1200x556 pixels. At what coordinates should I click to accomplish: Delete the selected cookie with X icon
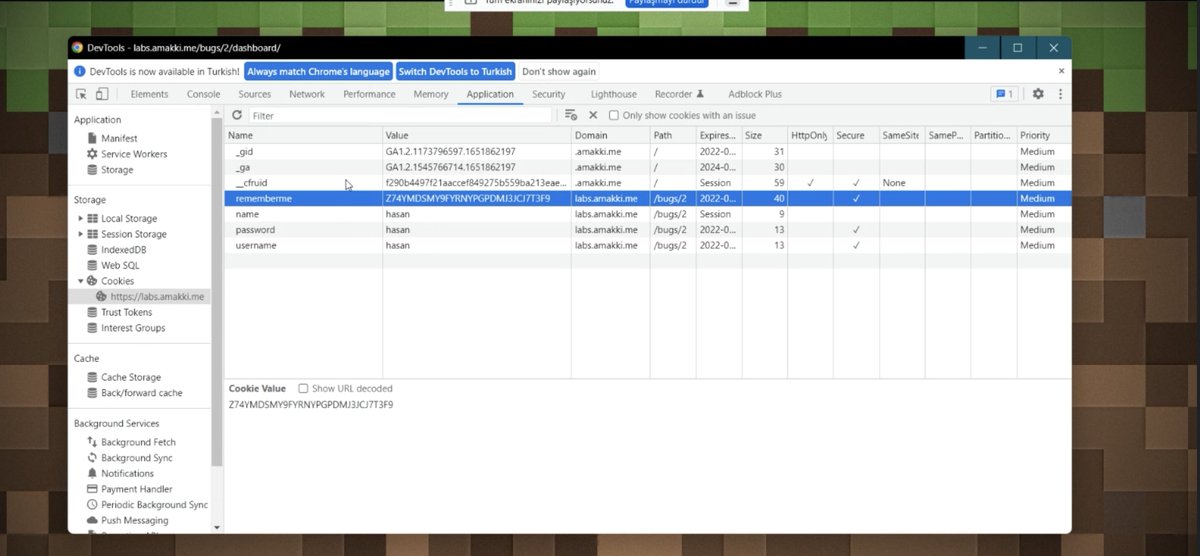pyautogui.click(x=593, y=115)
